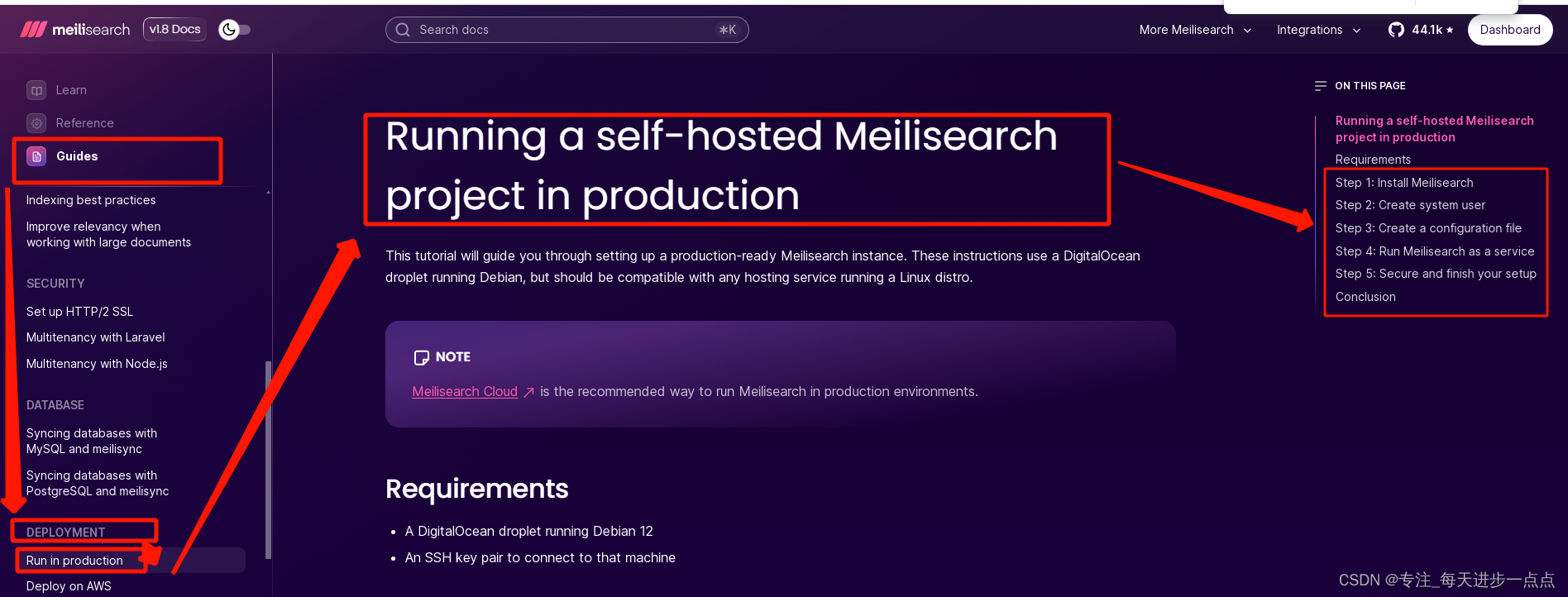Expand the Integrations dropdown
This screenshot has width=1568, height=597.
click(x=1318, y=29)
